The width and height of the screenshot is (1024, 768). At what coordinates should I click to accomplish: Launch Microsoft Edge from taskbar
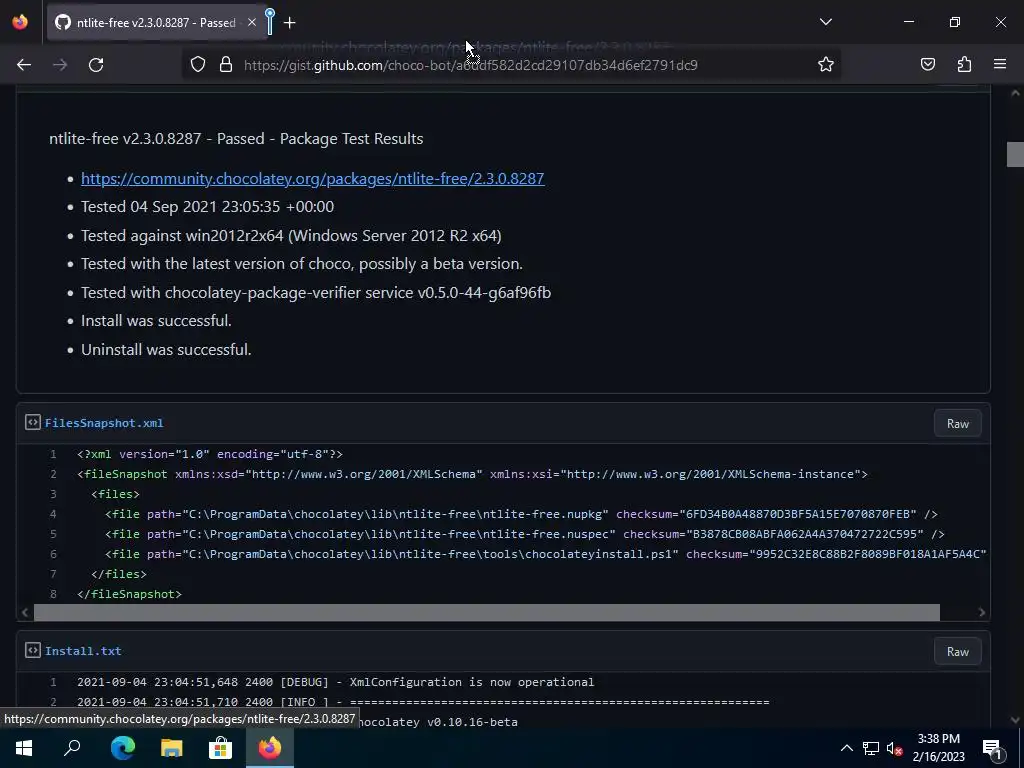[x=122, y=748]
